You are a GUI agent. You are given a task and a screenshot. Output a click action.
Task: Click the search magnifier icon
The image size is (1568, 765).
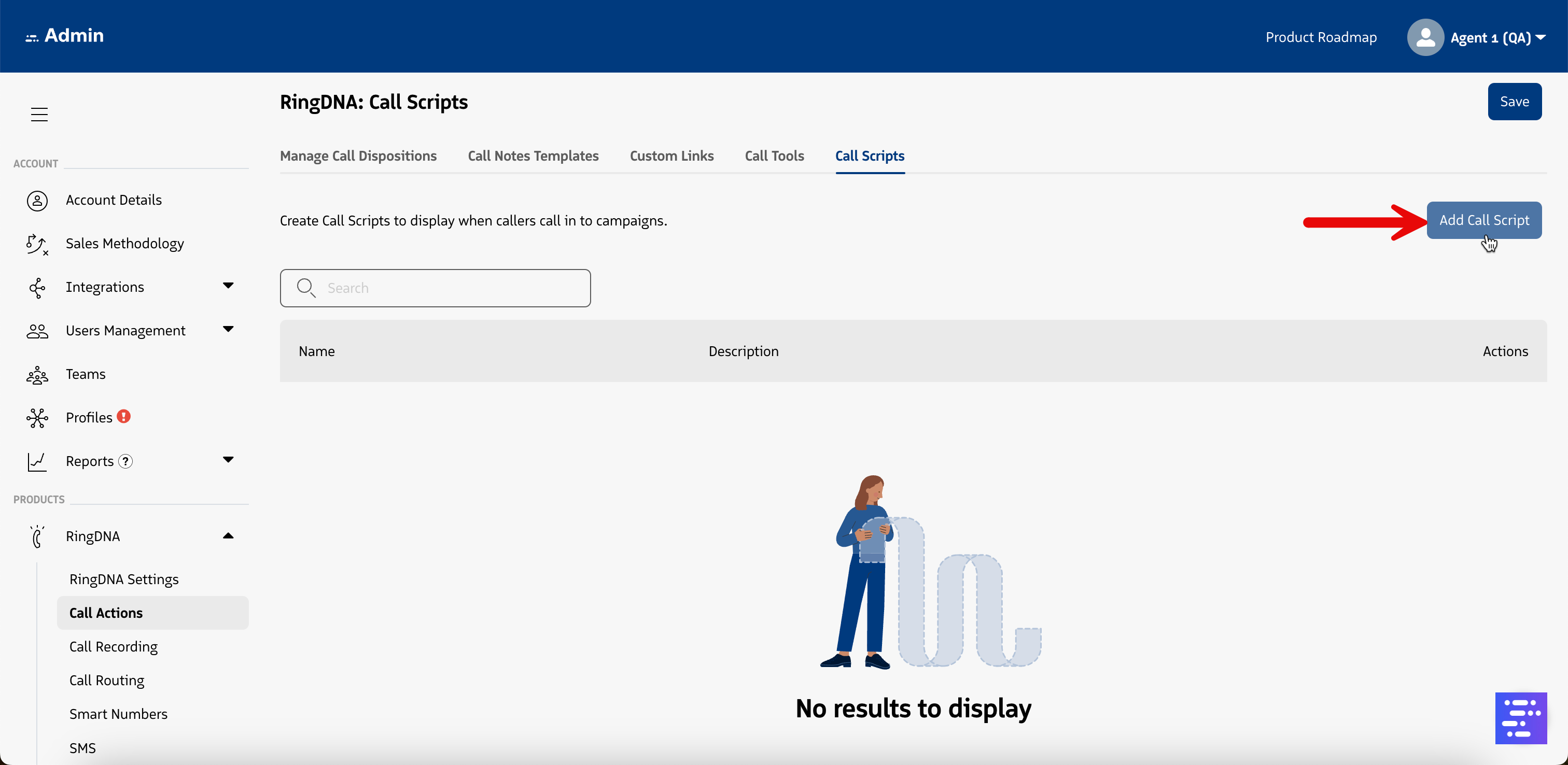305,288
